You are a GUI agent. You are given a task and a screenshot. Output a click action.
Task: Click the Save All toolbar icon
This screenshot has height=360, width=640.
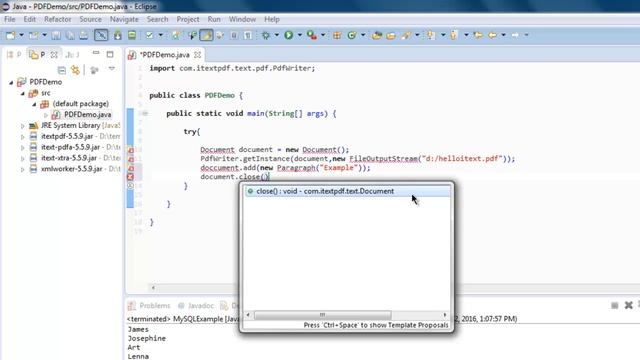tap(70, 36)
